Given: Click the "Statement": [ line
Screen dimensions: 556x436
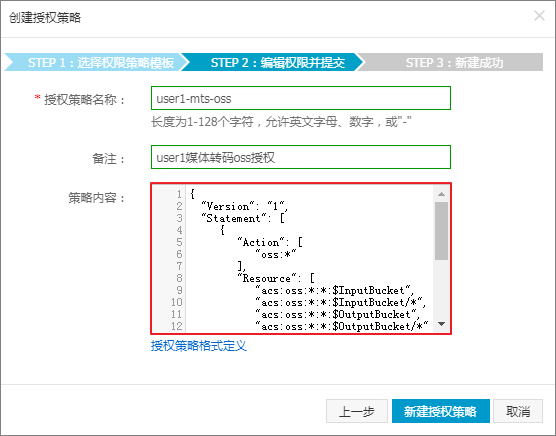Looking at the screenshot, I should tap(243, 218).
